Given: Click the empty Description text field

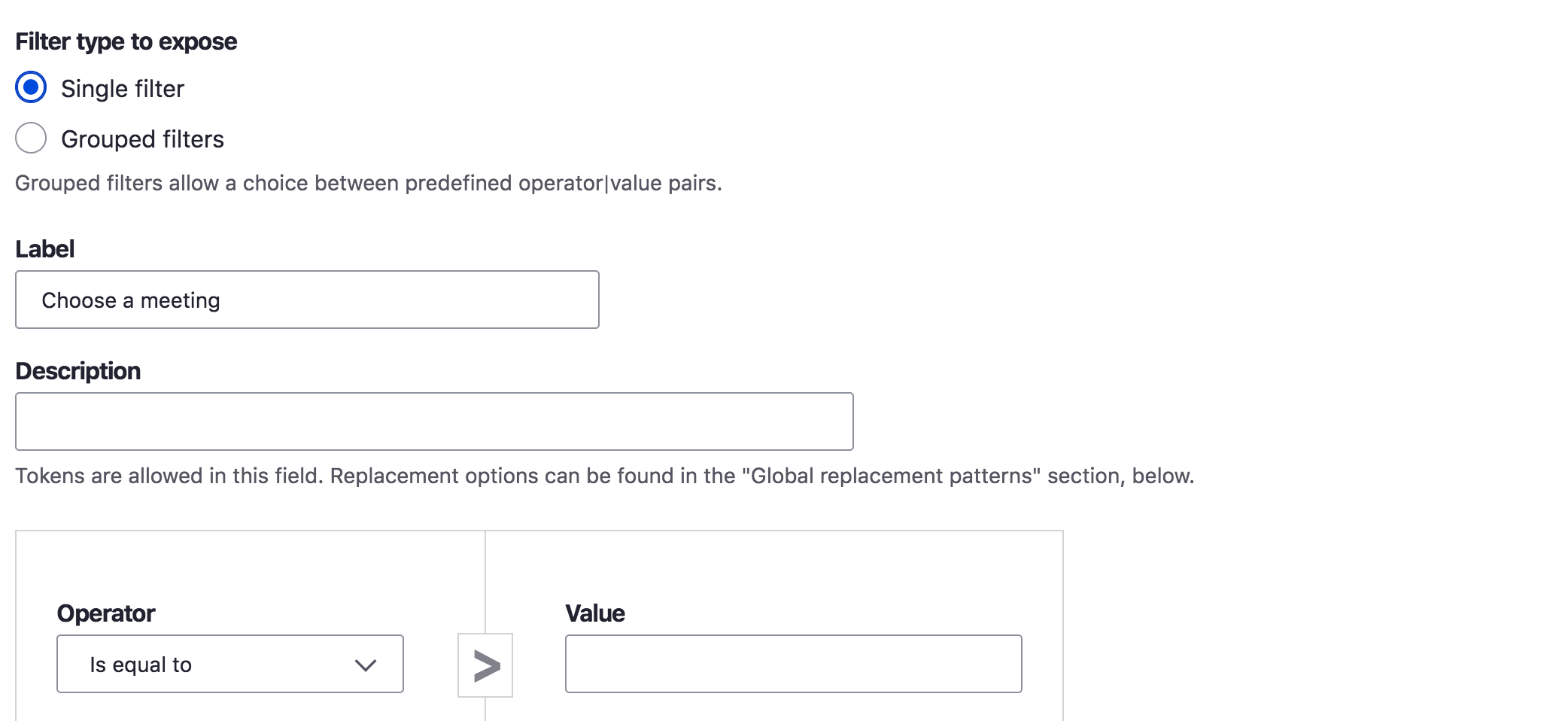Looking at the screenshot, I should click(434, 421).
